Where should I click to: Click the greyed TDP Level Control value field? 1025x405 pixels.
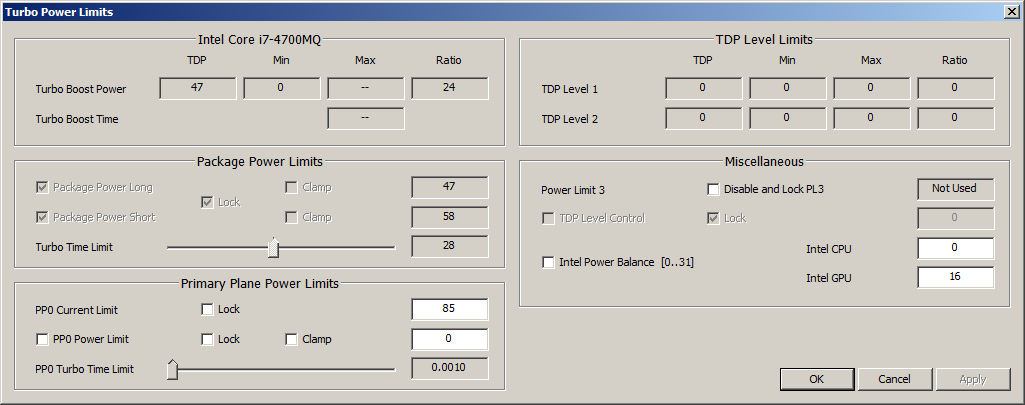tap(956, 218)
